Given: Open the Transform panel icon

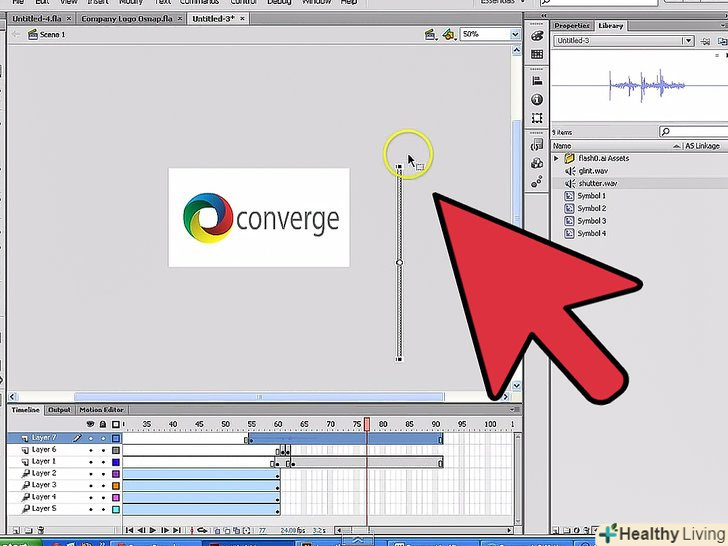Looking at the screenshot, I should point(537,118).
